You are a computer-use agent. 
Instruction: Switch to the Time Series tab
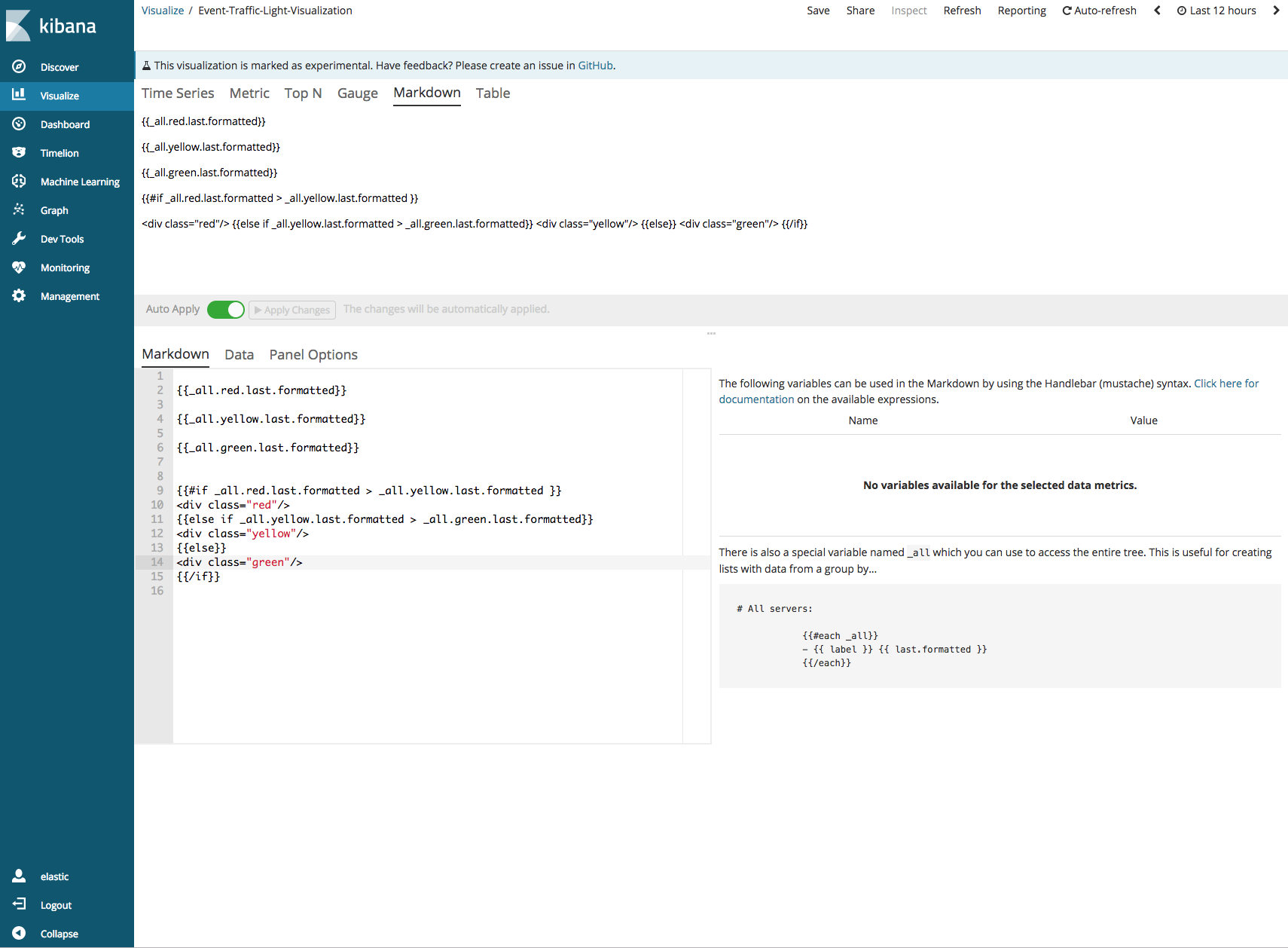(177, 93)
